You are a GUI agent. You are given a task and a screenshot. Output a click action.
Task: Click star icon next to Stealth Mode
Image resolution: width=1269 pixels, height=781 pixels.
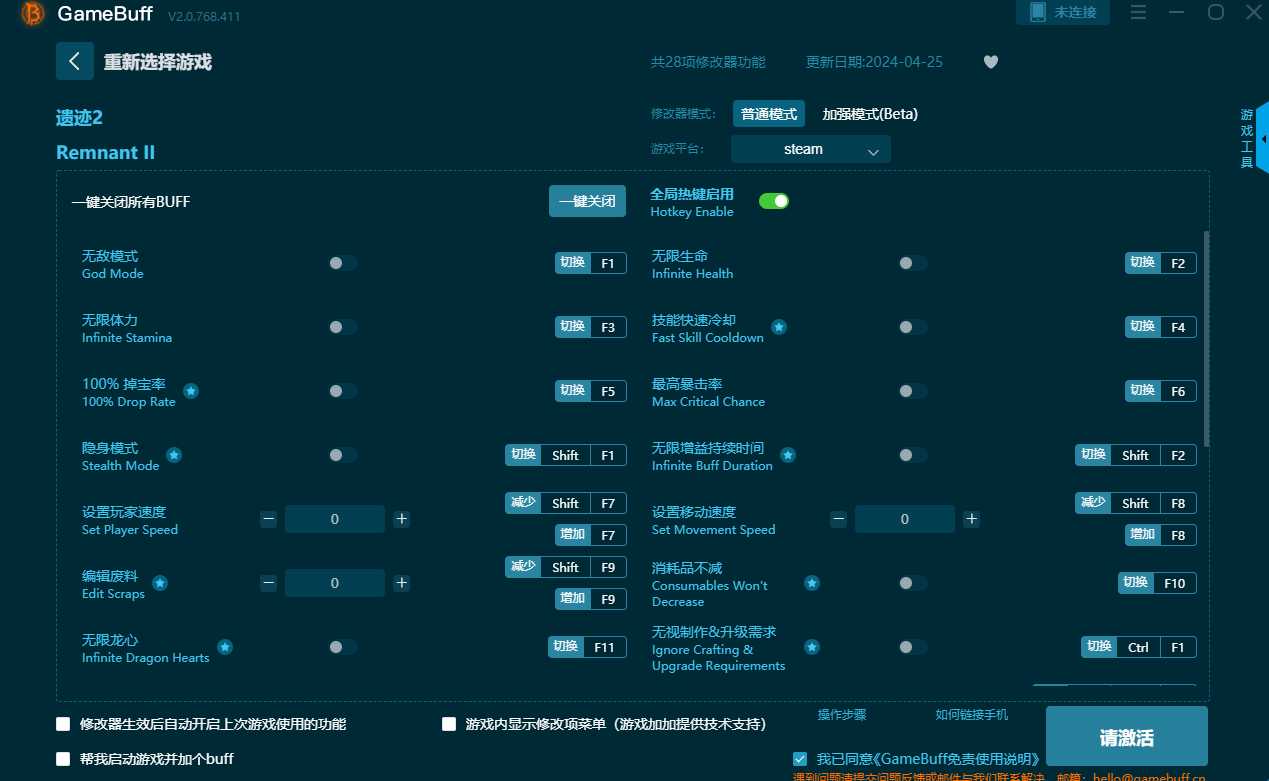point(174,455)
